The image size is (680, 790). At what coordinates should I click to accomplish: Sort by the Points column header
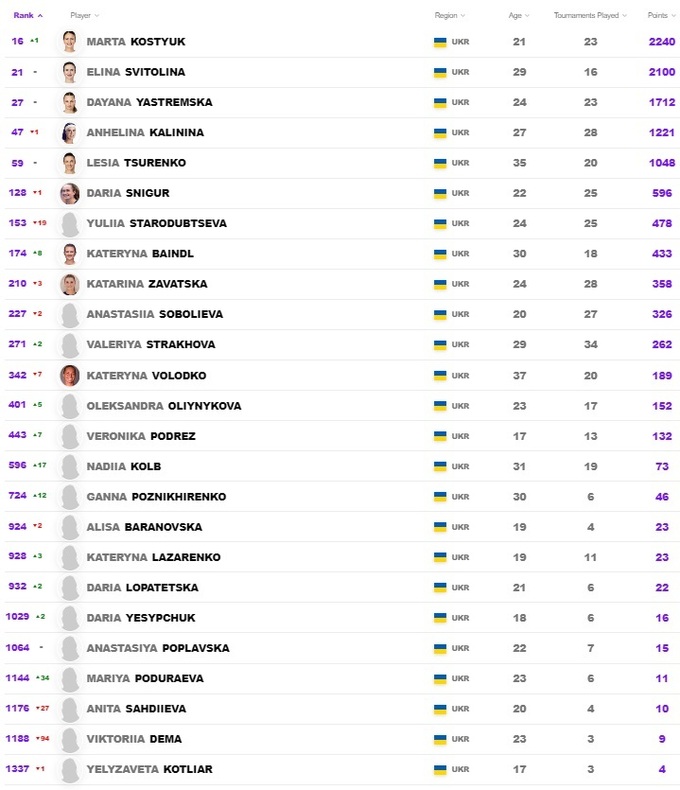coord(660,16)
